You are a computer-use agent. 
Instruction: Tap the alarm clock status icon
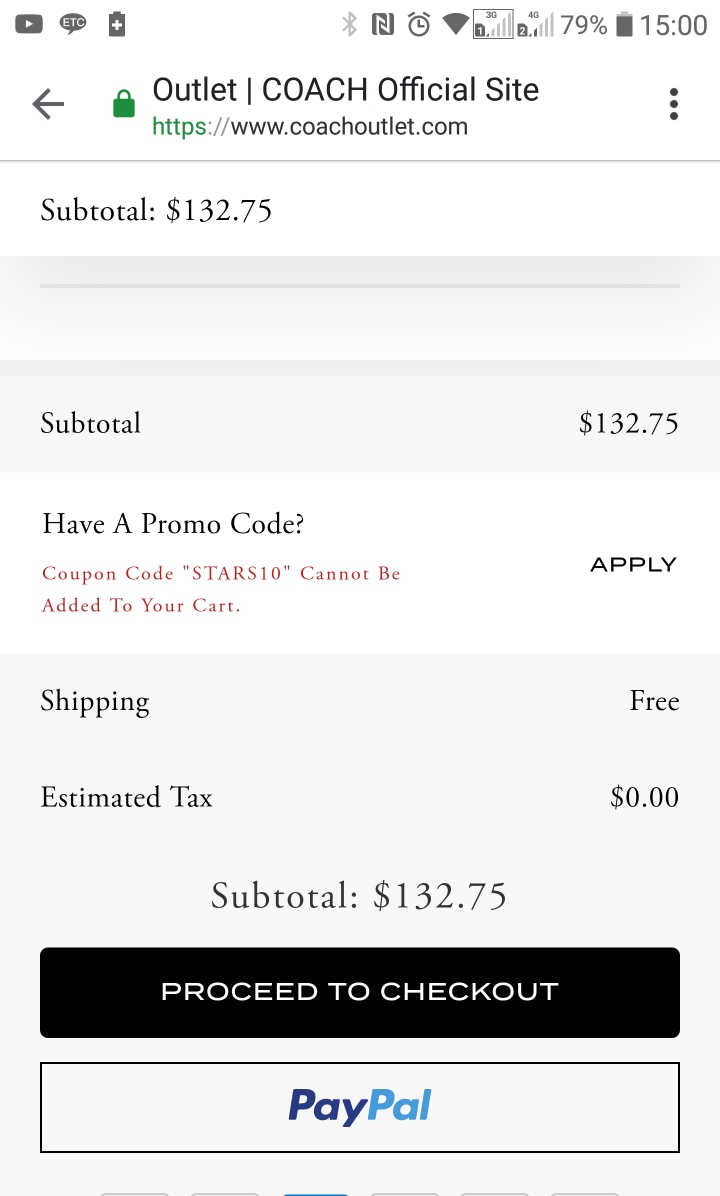click(x=419, y=24)
